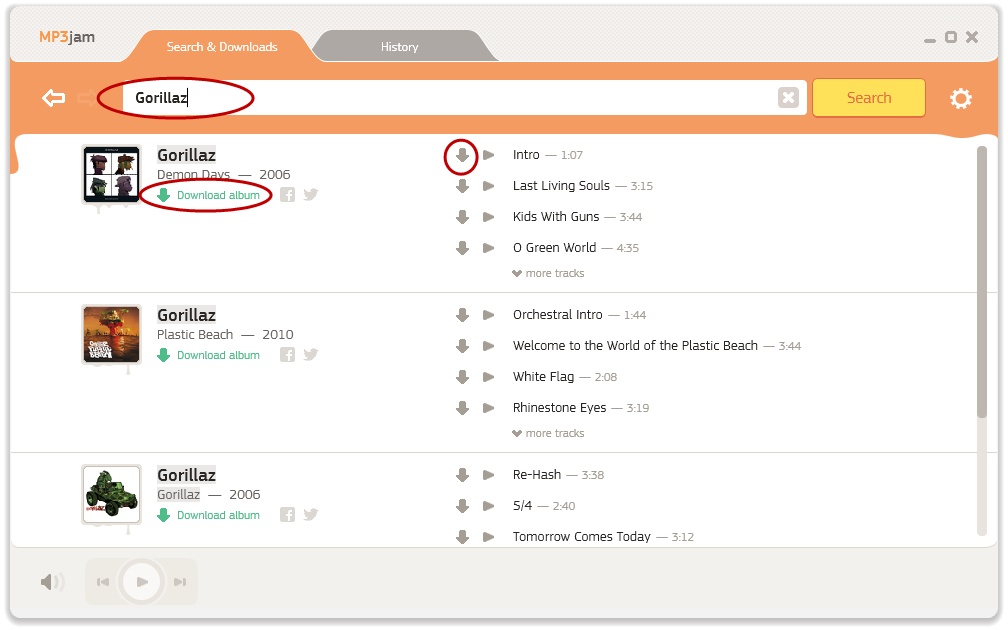Image resolution: width=1008 pixels, height=630 pixels.
Task: Minimize the MP3jam window
Action: tap(930, 40)
